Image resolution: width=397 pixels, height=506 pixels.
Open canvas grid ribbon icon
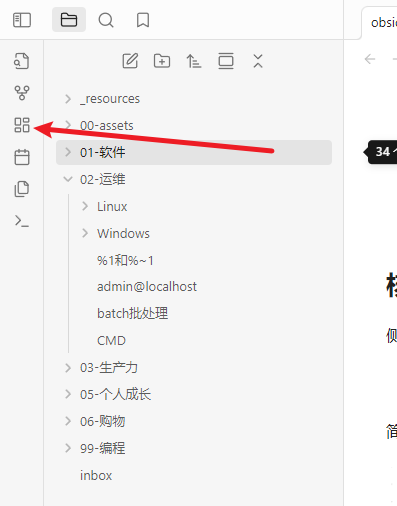coord(22,125)
